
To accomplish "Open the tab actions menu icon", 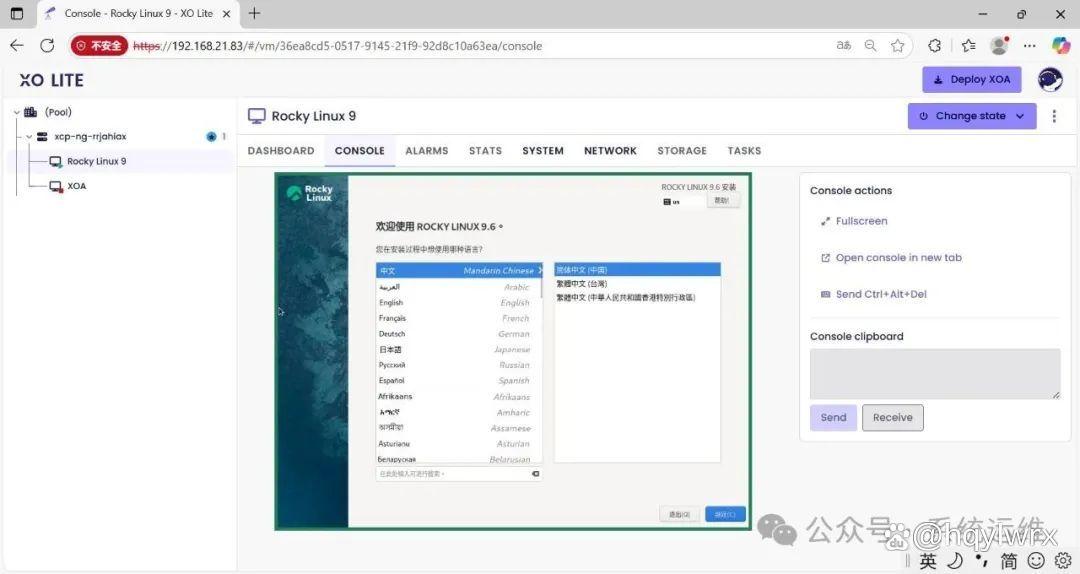I will [17, 13].
